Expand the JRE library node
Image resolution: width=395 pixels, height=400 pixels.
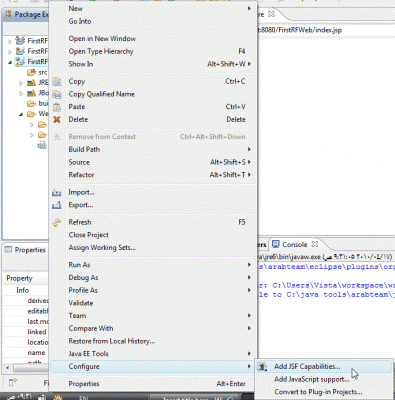[x=21, y=83]
